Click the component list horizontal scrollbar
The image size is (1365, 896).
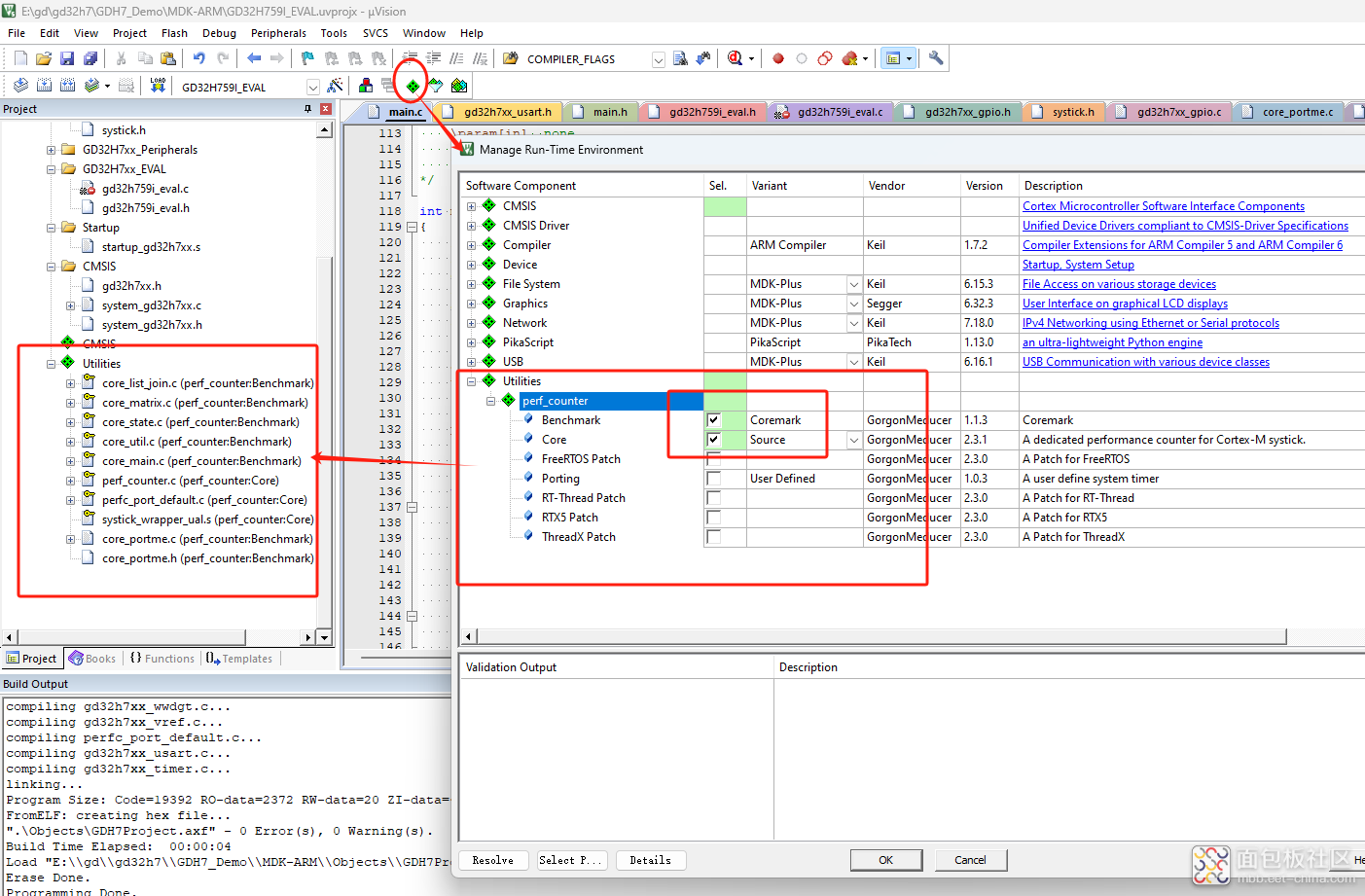[x=880, y=636]
